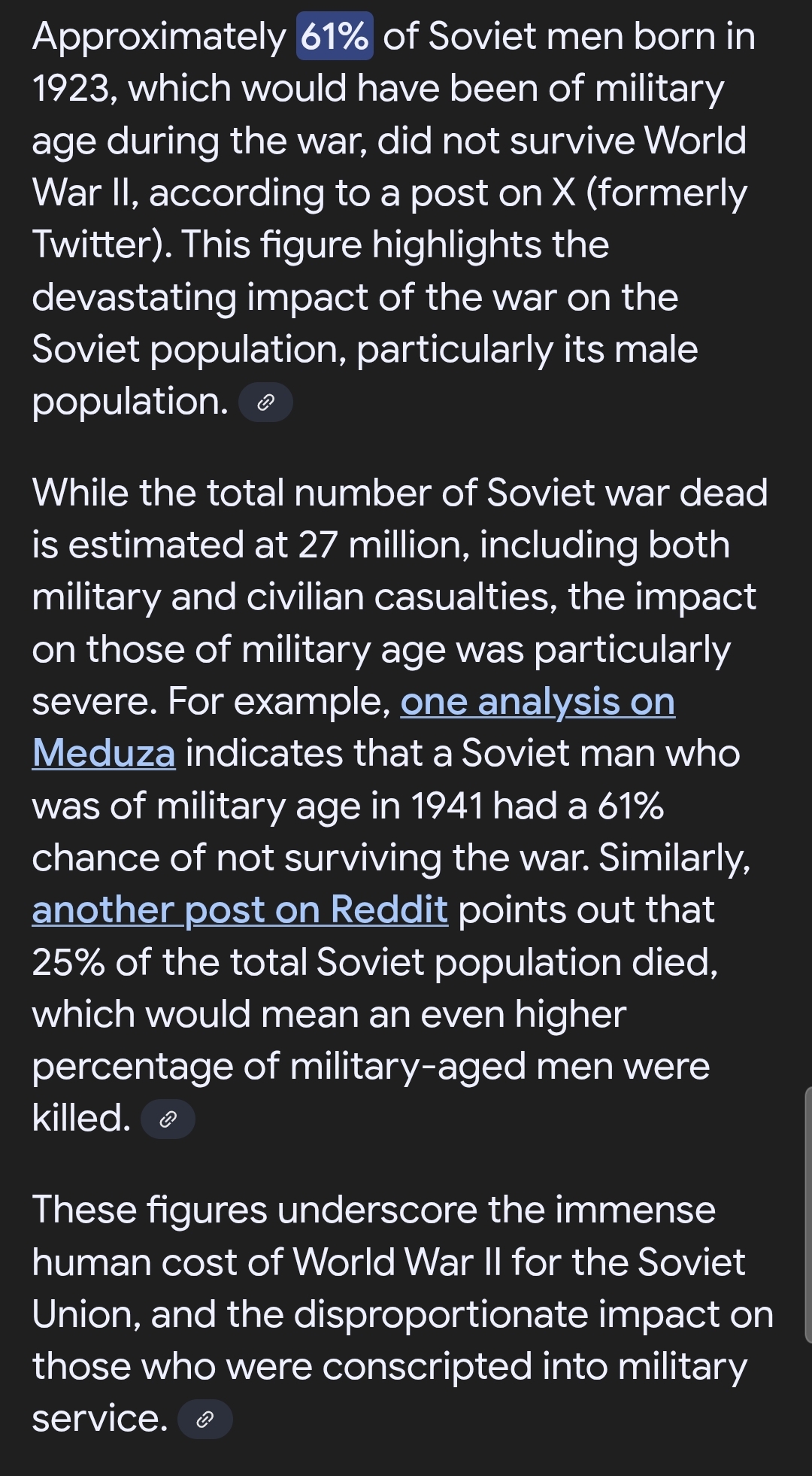
Task: Tap the "25%" figure about Soviet population
Action: 68,962
